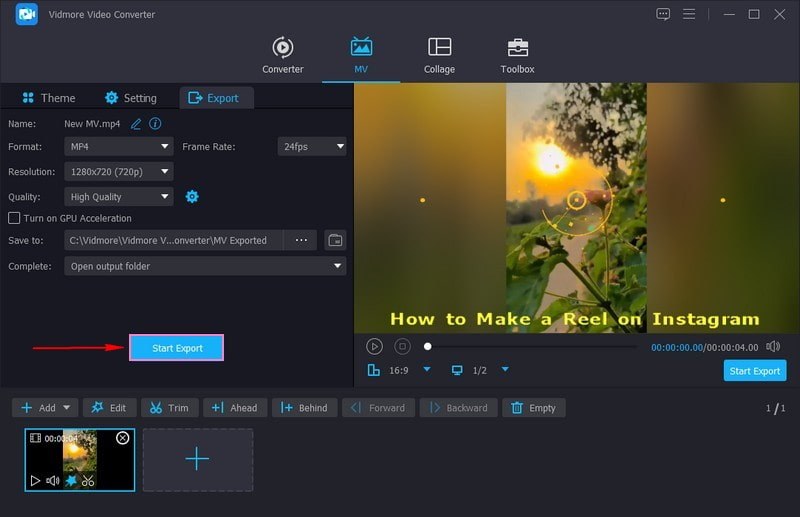This screenshot has height=517, width=800.
Task: Remove the clip using its X icon
Action: (123, 438)
